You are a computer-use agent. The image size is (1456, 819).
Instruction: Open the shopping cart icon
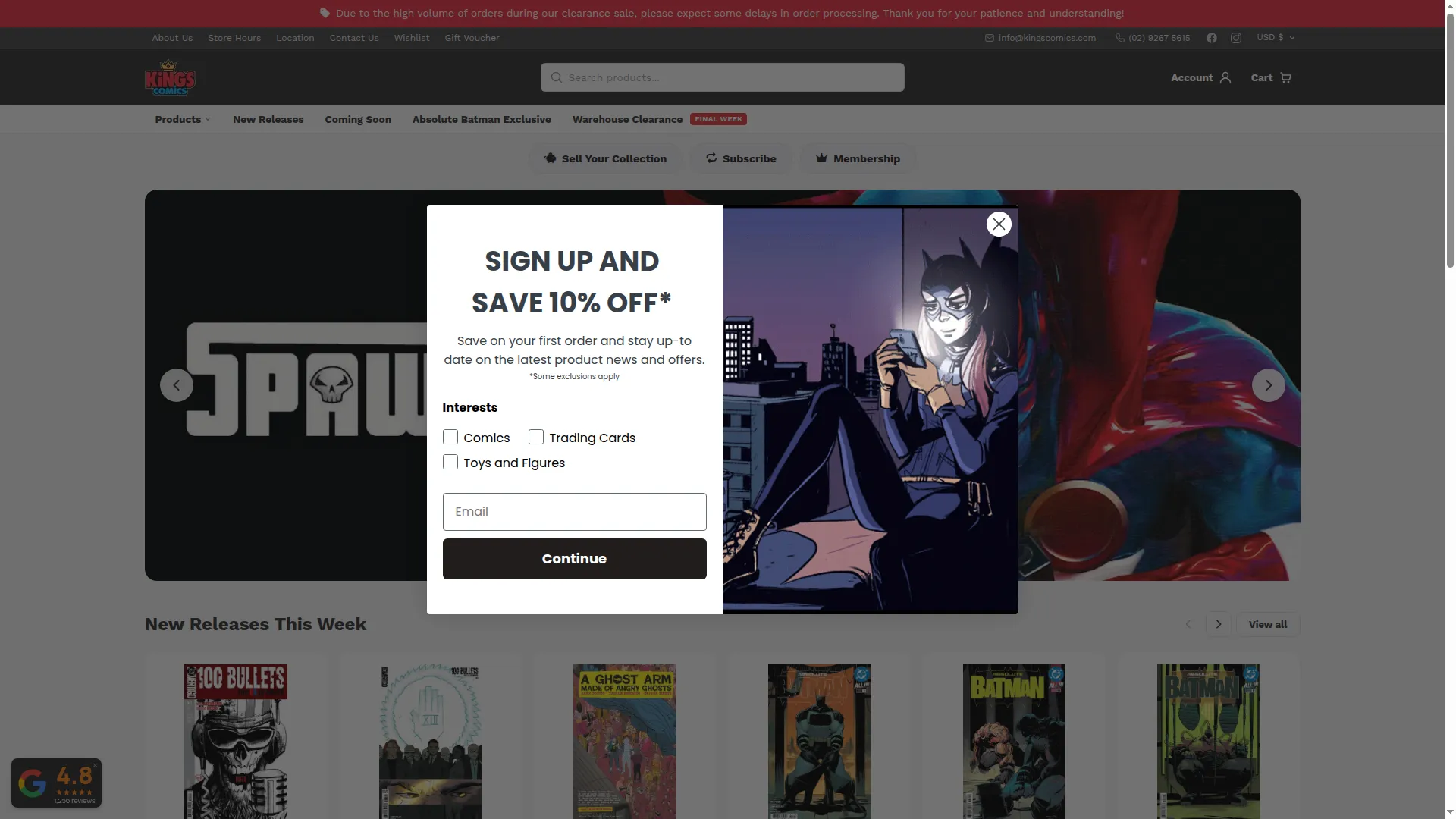click(1285, 77)
